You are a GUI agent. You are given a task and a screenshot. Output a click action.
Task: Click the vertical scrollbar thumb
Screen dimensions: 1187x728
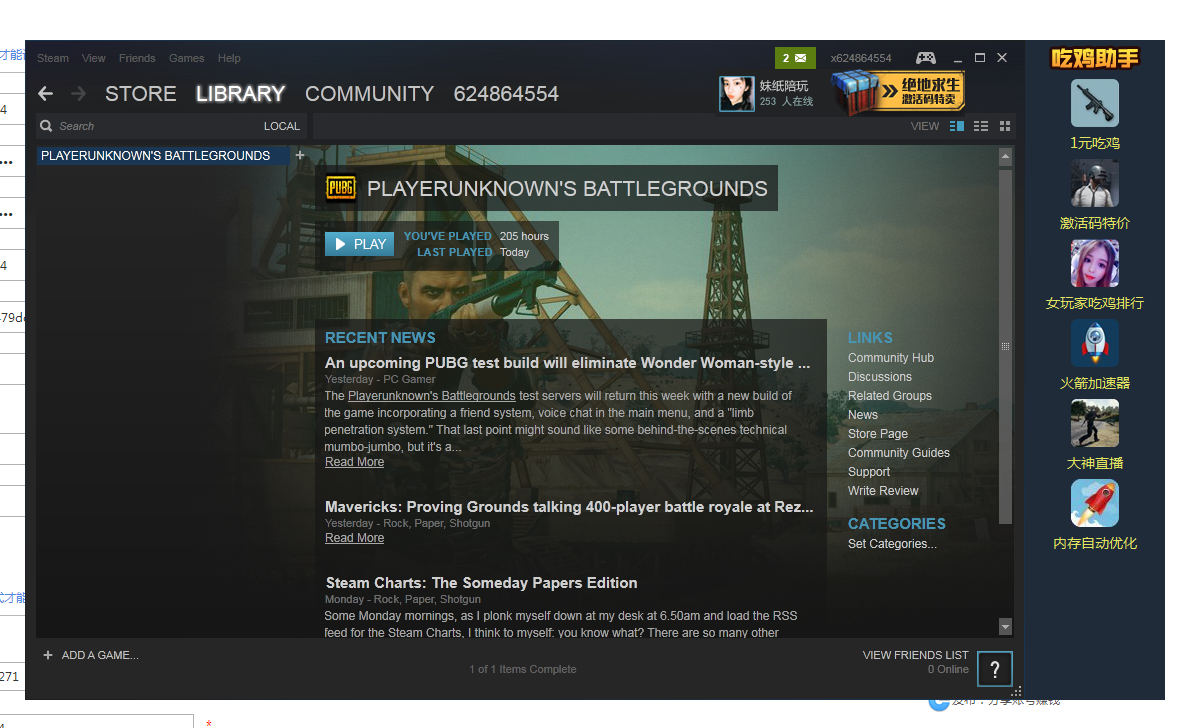pos(1005,347)
